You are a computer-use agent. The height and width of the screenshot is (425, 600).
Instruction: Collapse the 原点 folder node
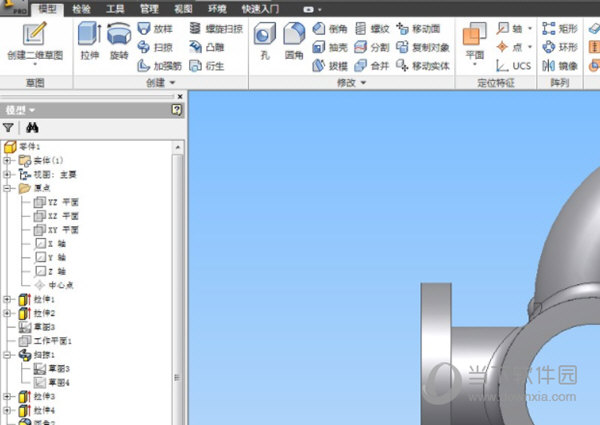coord(7,188)
